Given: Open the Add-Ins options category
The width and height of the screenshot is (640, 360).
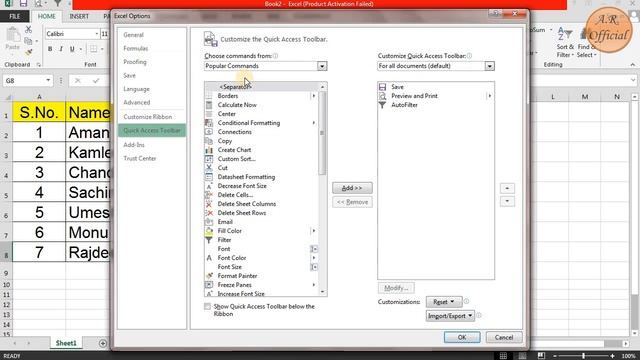Looking at the screenshot, I should point(134,145).
